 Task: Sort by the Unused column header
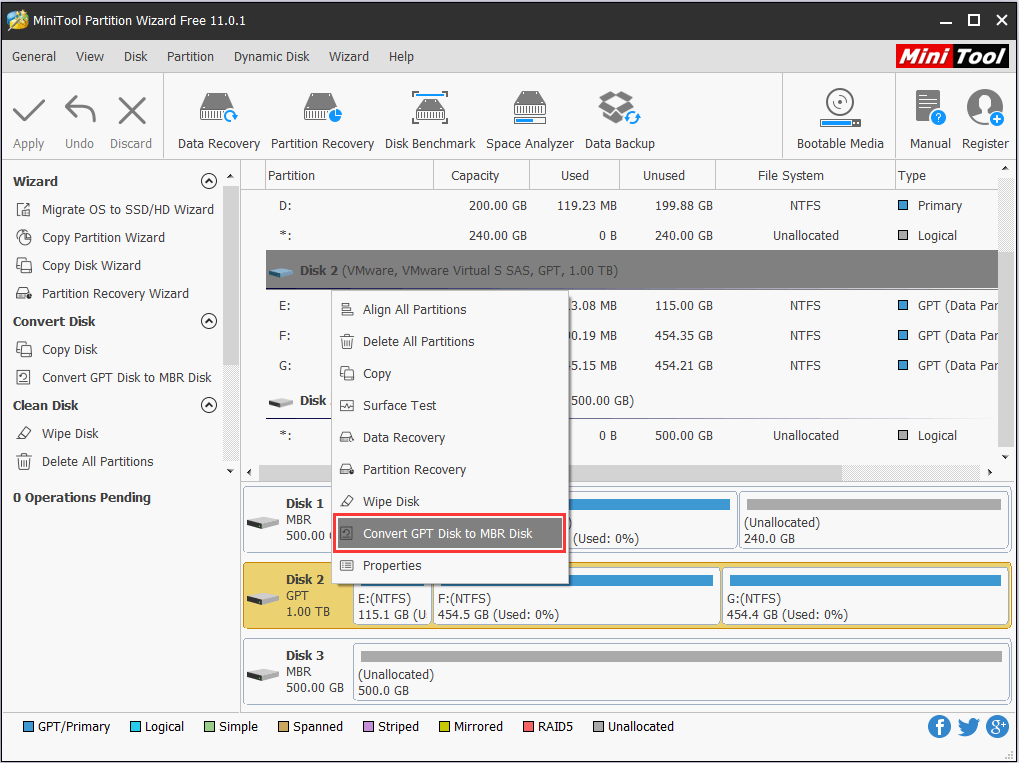point(667,175)
